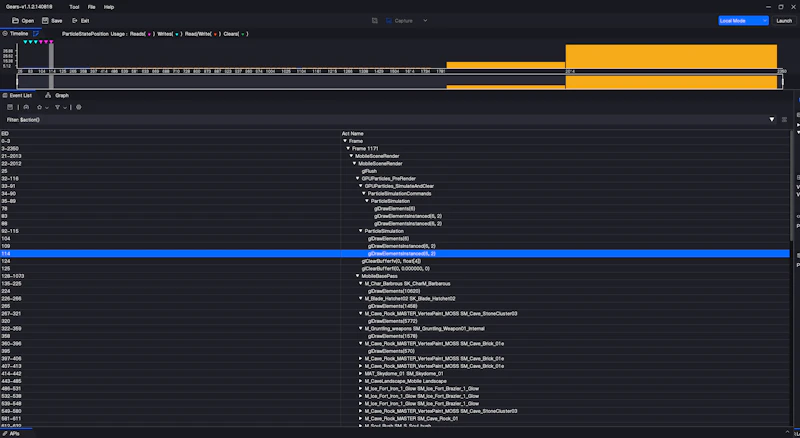Open the filter funnel dropdown chevron
800x438 pixels.
pyautogui.click(x=65, y=108)
